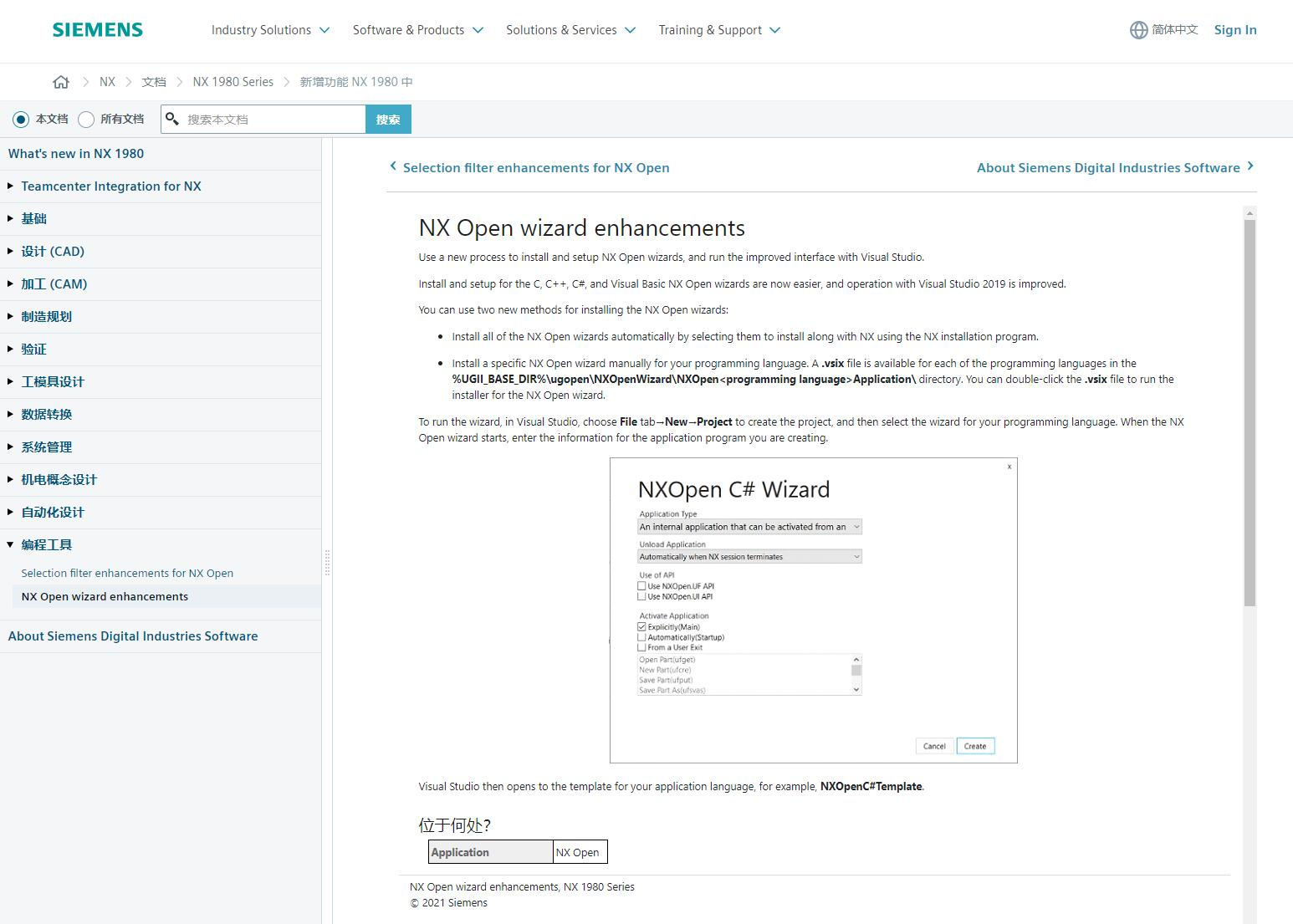The height and width of the screenshot is (924, 1293).
Task: Open About Siemens Digital Industries Software sidebar item
Action: [133, 636]
